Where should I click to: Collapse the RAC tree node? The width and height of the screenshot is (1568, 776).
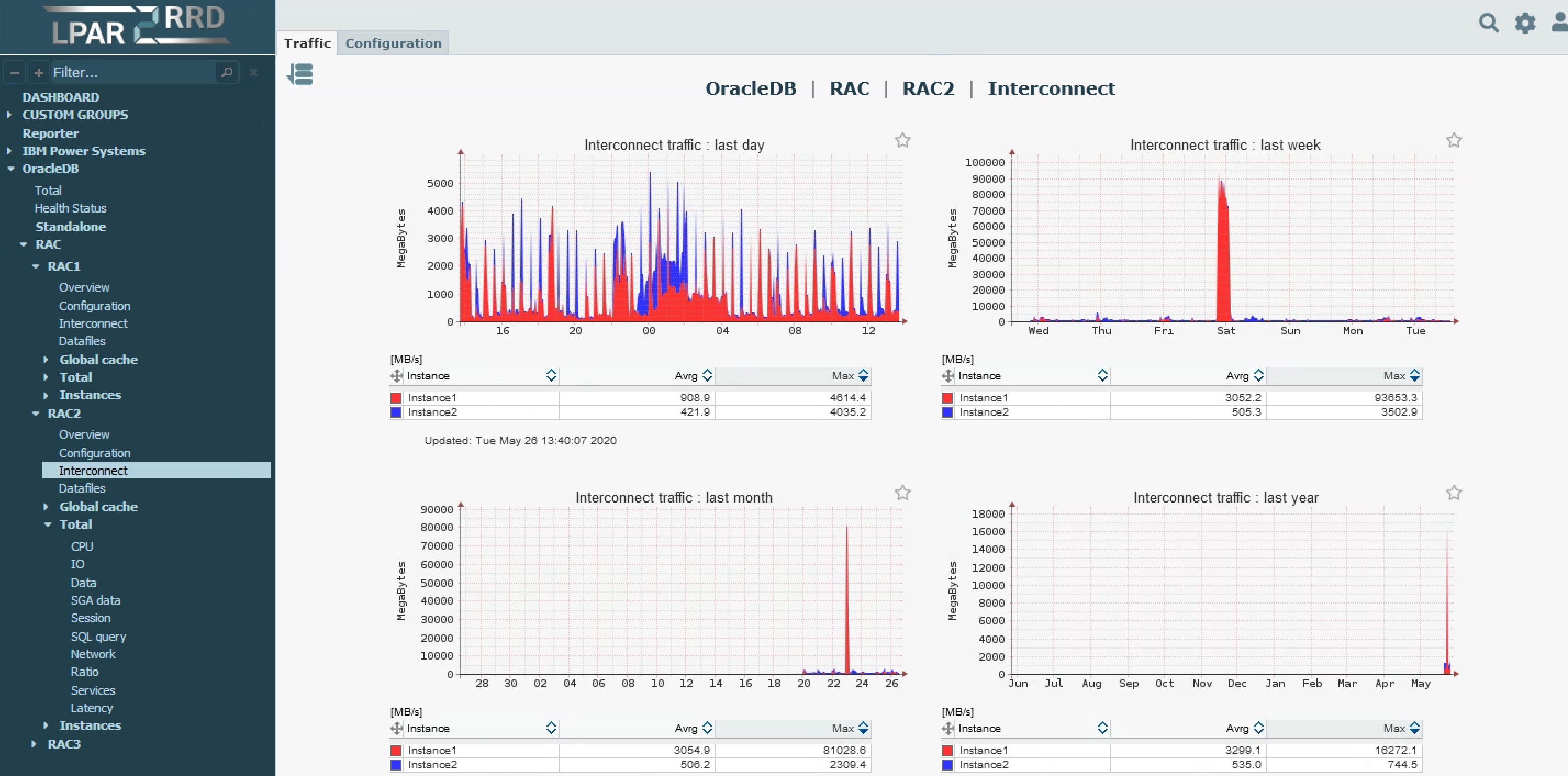[x=23, y=244]
